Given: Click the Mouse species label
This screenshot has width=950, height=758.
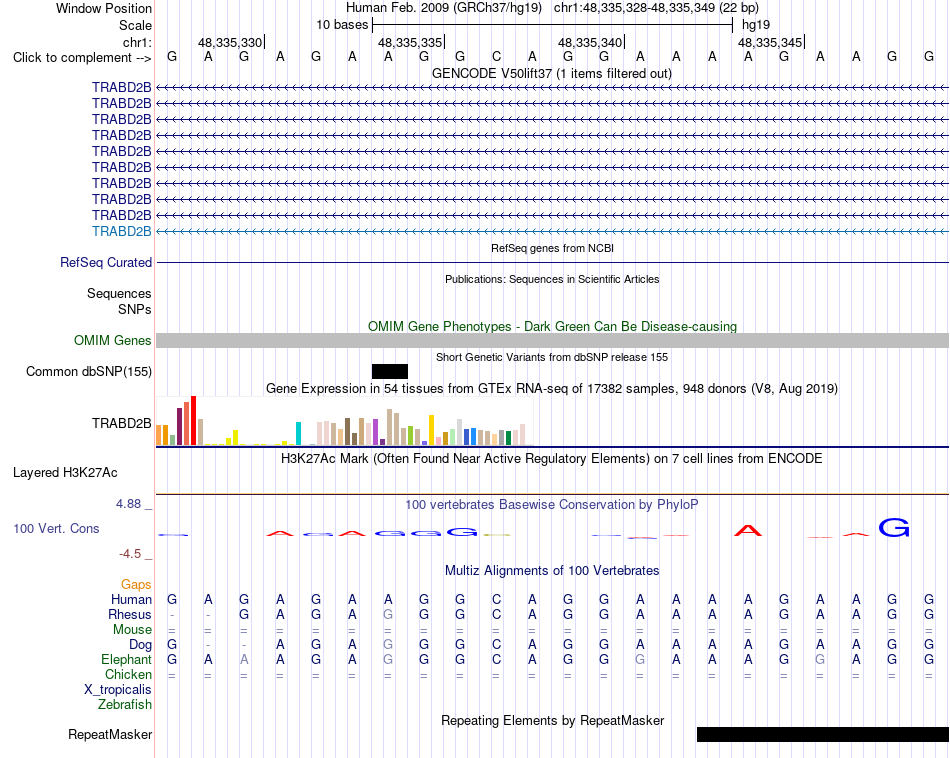Looking at the screenshot, I should point(132,630).
